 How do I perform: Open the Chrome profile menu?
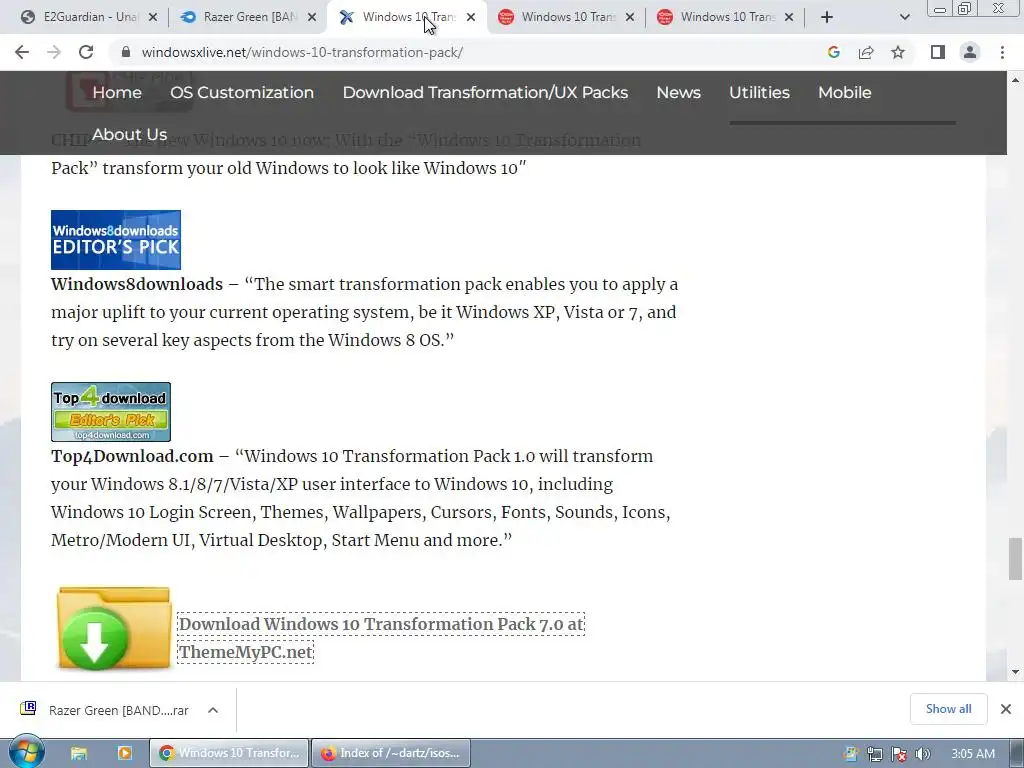[x=970, y=52]
